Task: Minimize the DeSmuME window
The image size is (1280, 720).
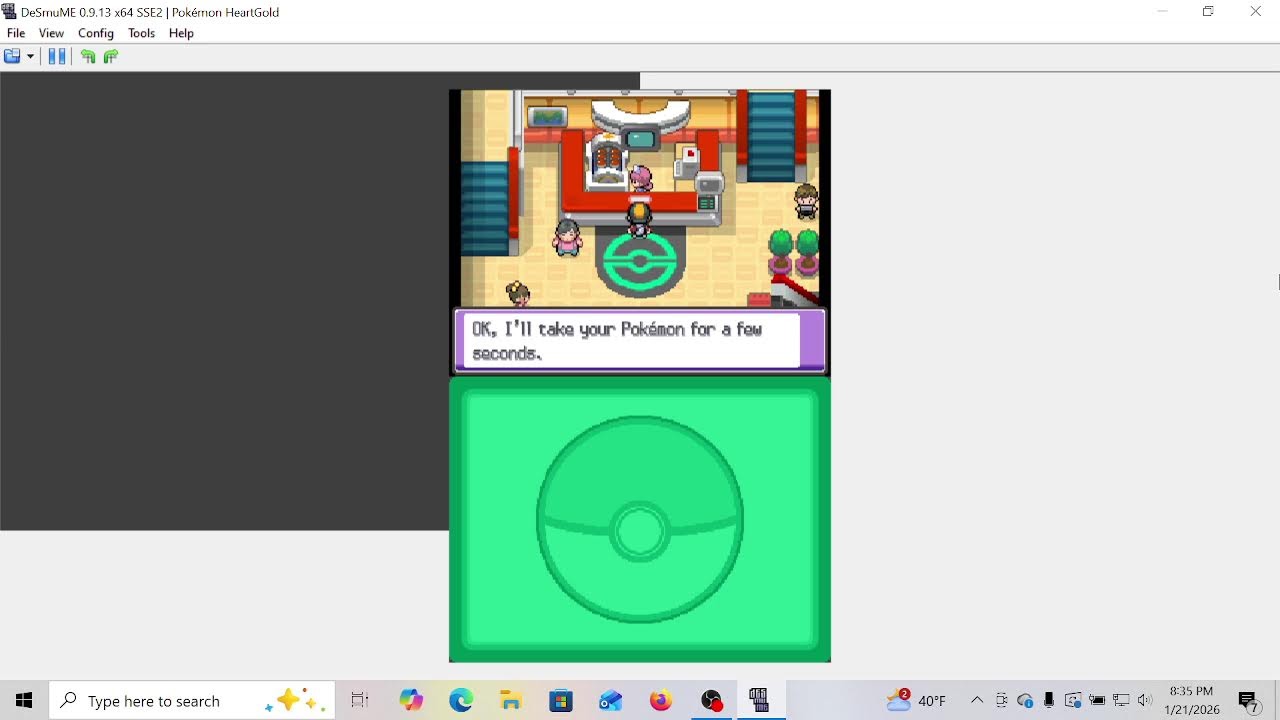Action: pos(1162,12)
